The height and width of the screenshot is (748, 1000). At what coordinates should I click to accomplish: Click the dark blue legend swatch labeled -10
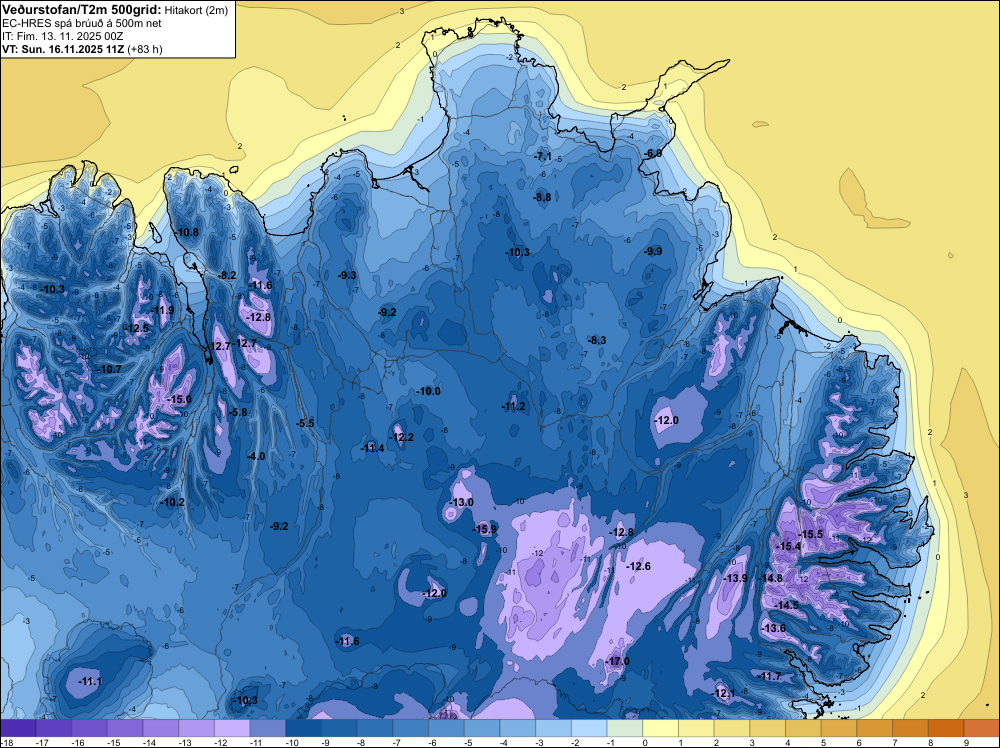(x=304, y=728)
